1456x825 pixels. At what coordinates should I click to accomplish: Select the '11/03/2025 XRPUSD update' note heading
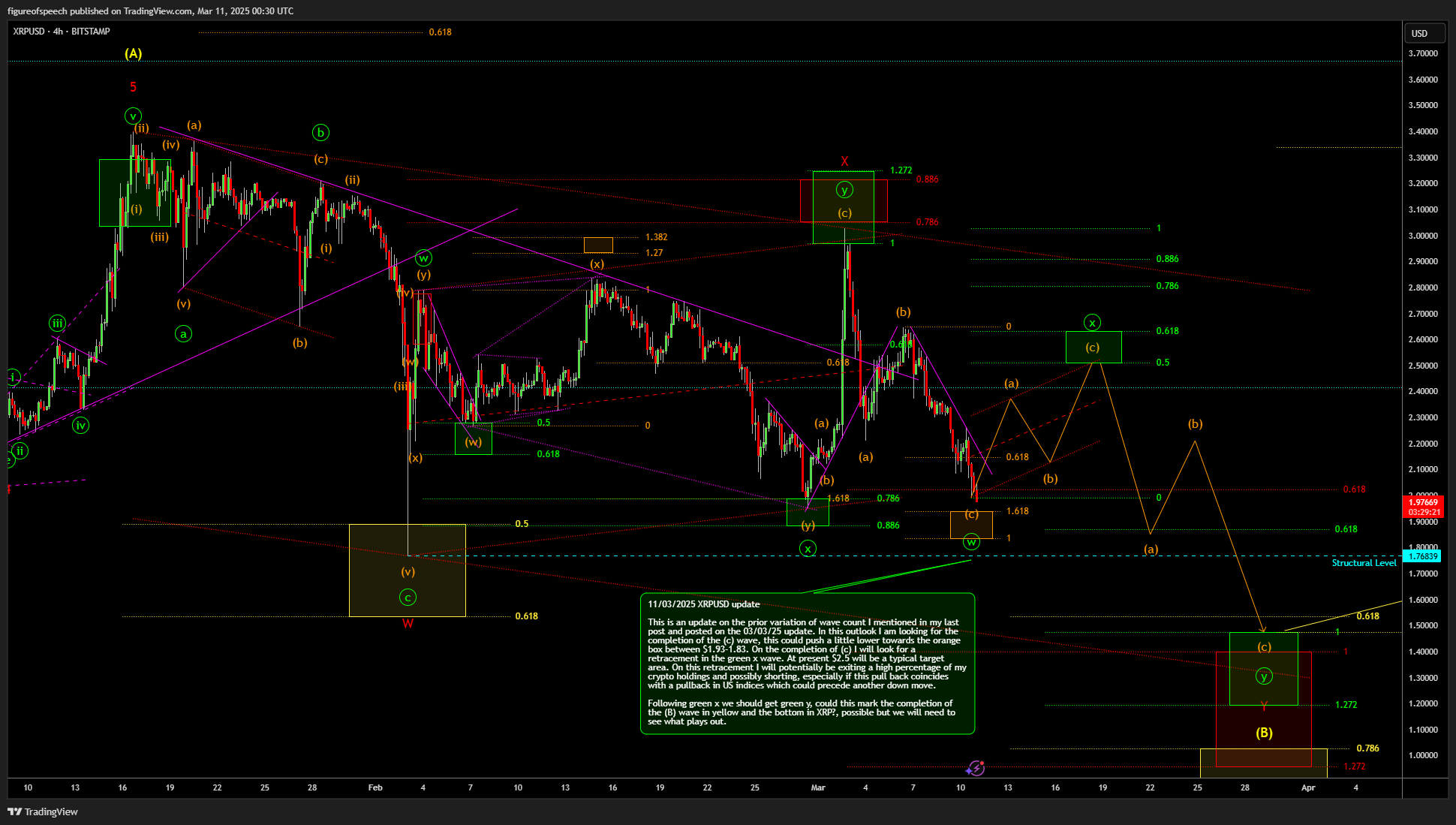(x=703, y=604)
